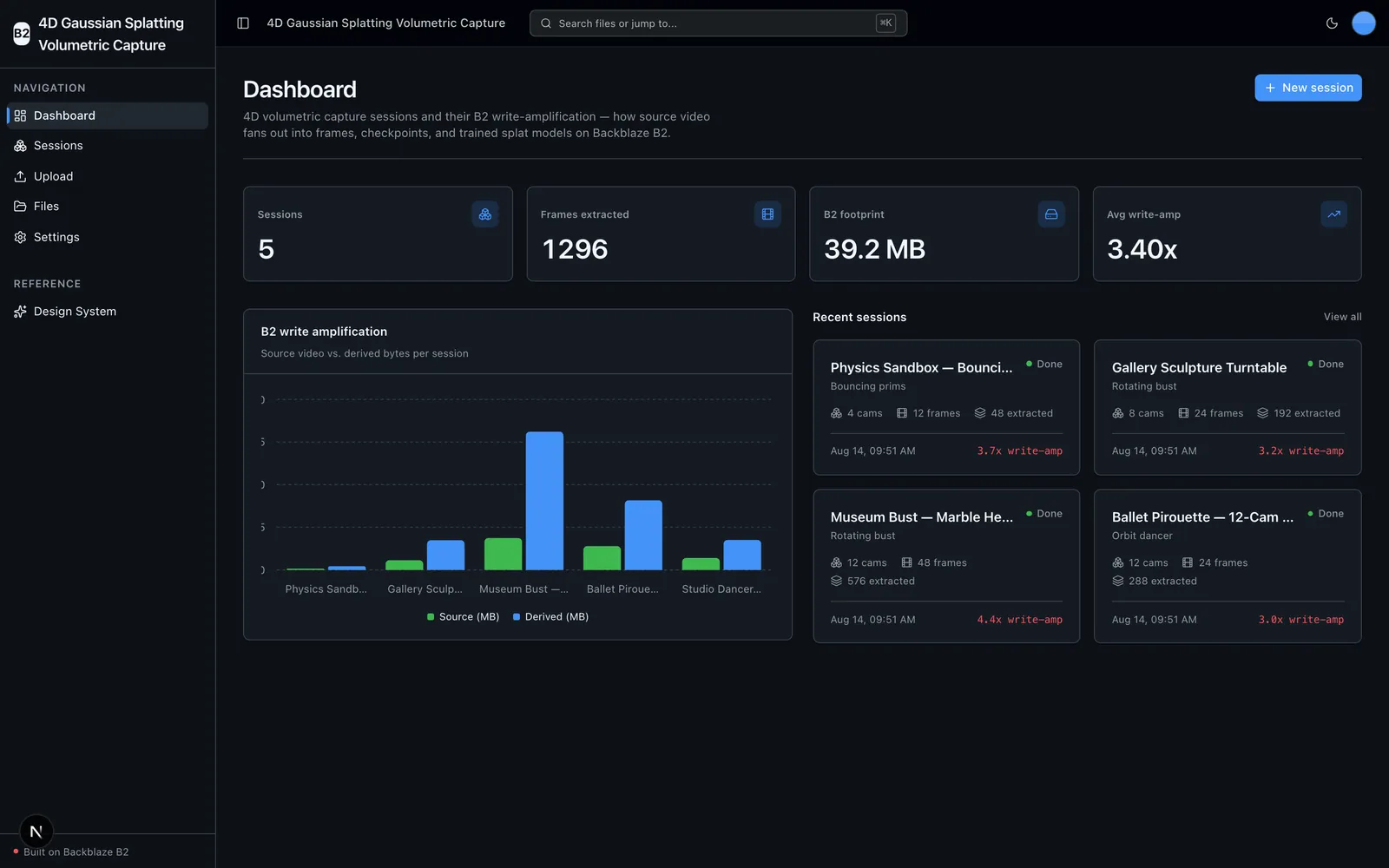Focus the Search files input field

pos(718,23)
